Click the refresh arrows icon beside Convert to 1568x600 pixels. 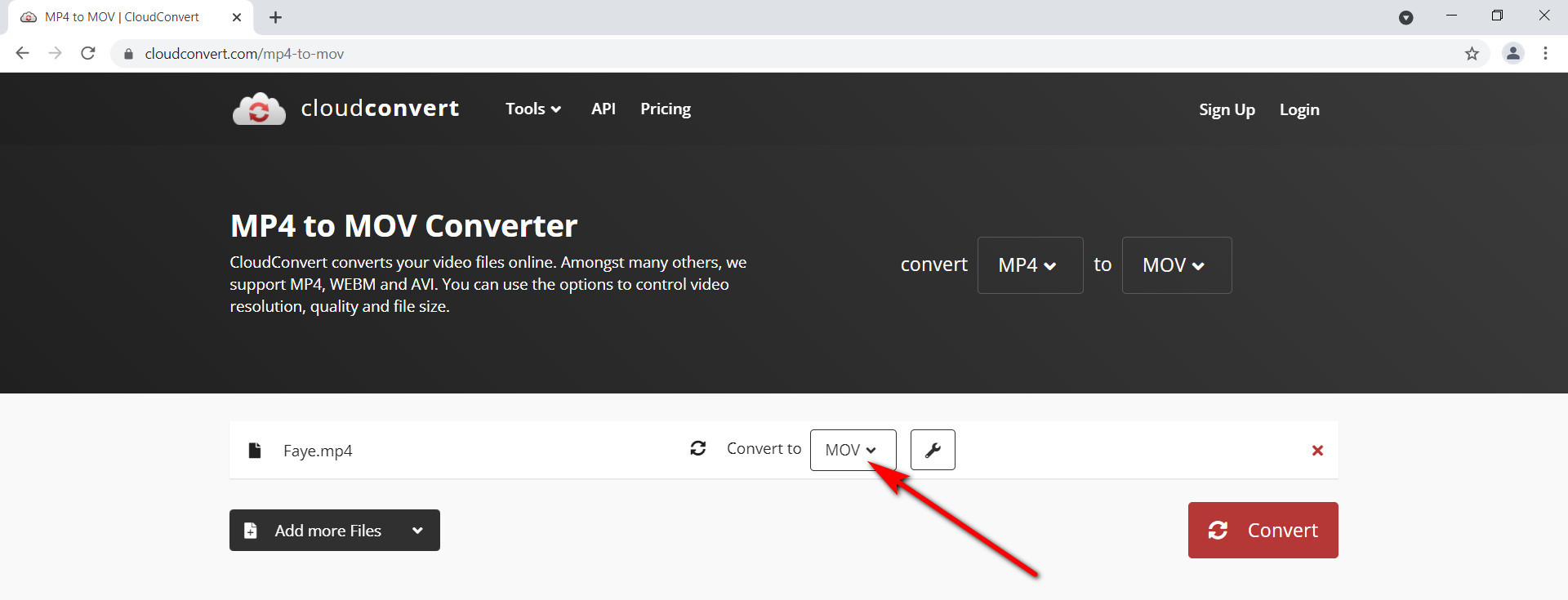tap(698, 449)
